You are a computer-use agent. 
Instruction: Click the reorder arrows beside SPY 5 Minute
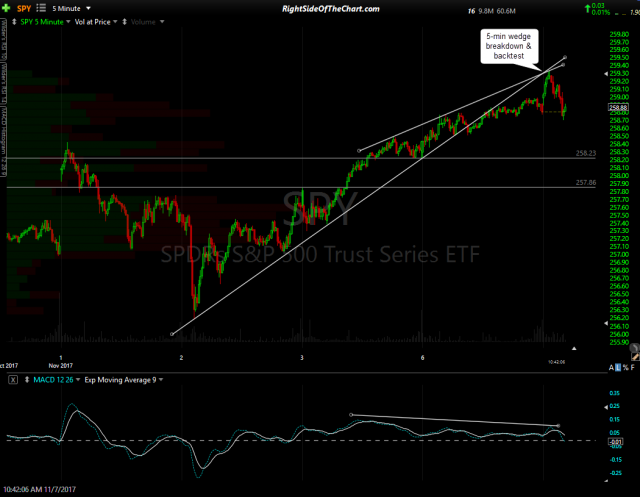pos(14,22)
